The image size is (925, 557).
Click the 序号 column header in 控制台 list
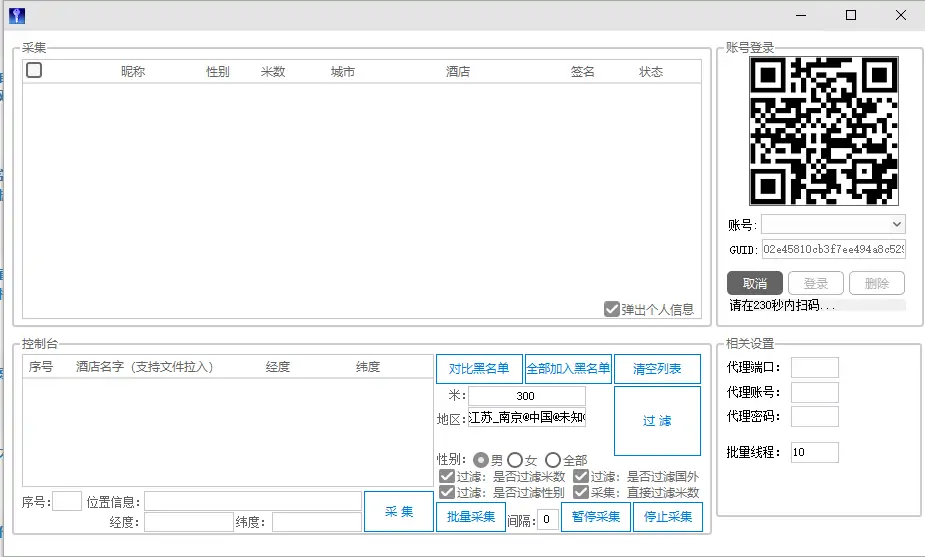click(x=41, y=366)
